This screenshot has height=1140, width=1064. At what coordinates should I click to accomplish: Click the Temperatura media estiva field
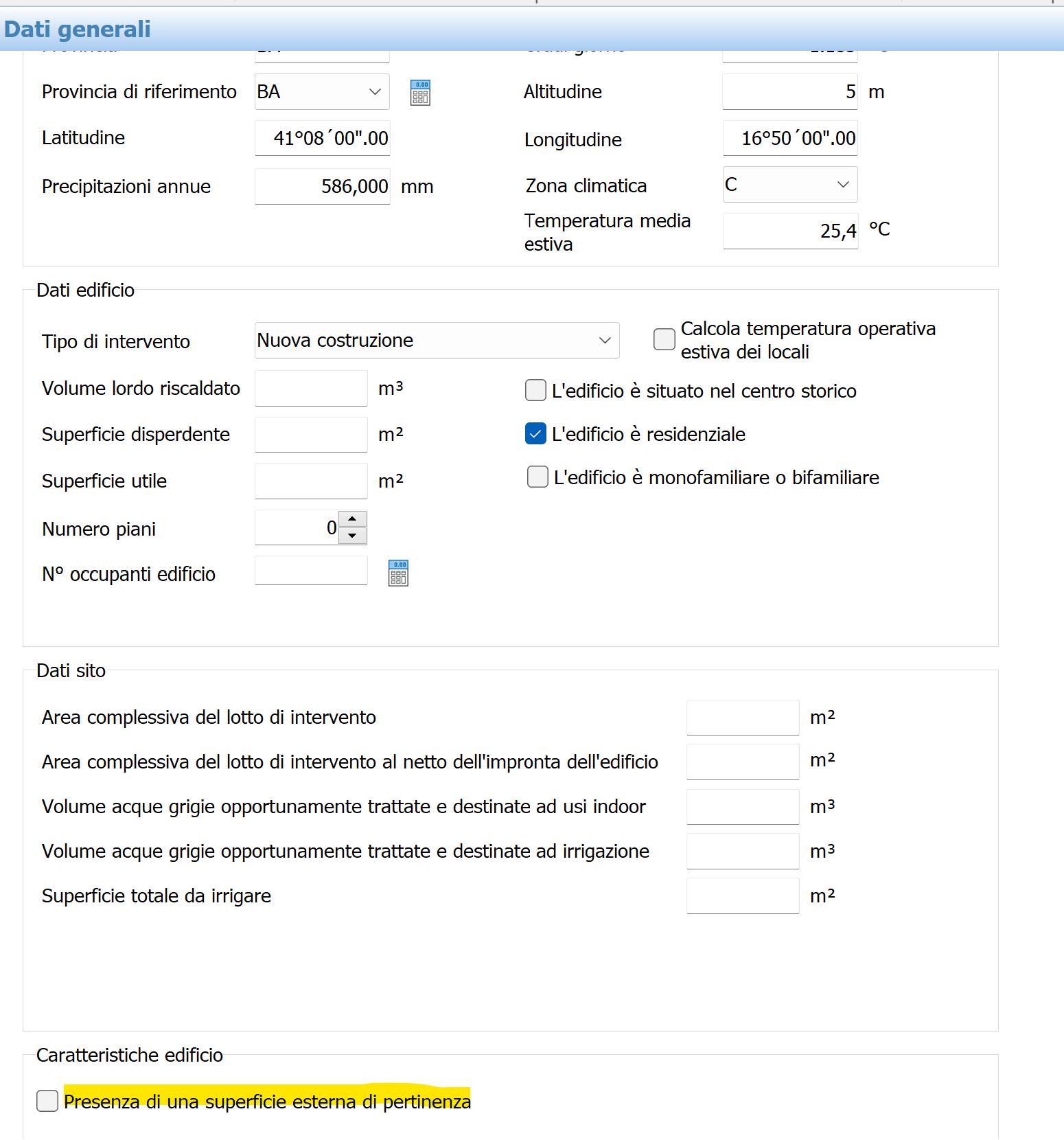(790, 231)
